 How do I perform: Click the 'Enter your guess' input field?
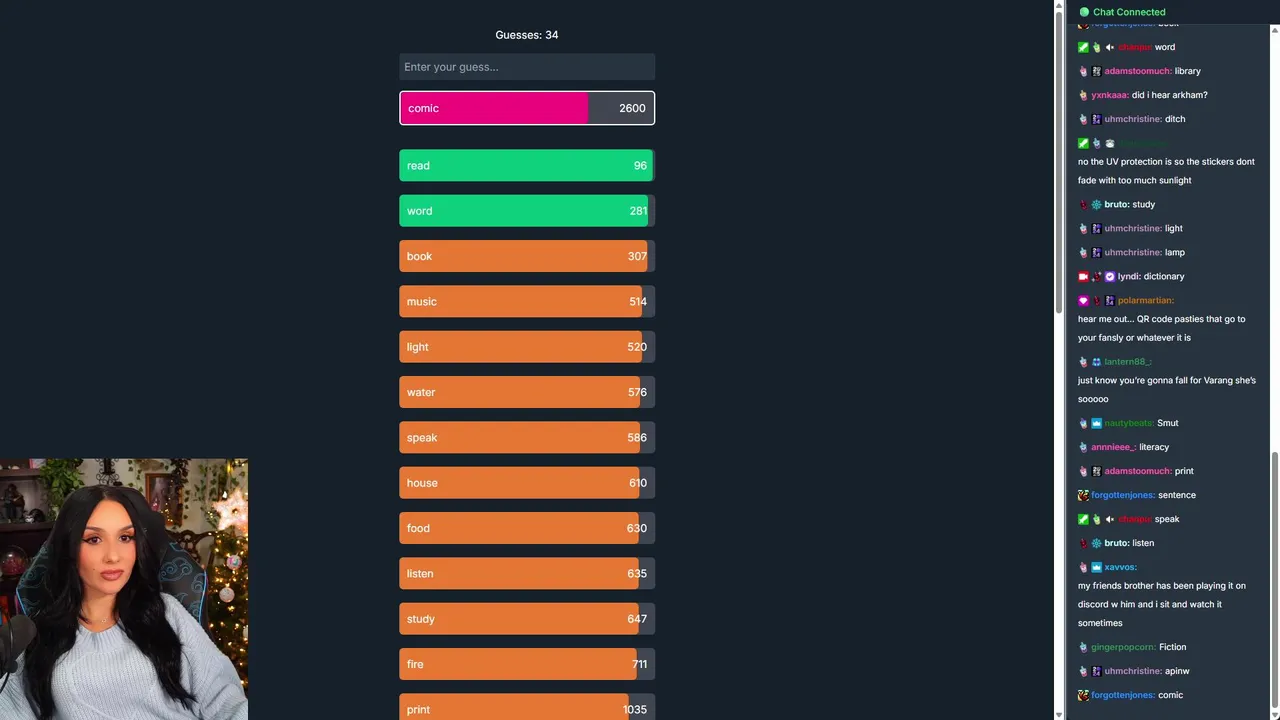[527, 67]
